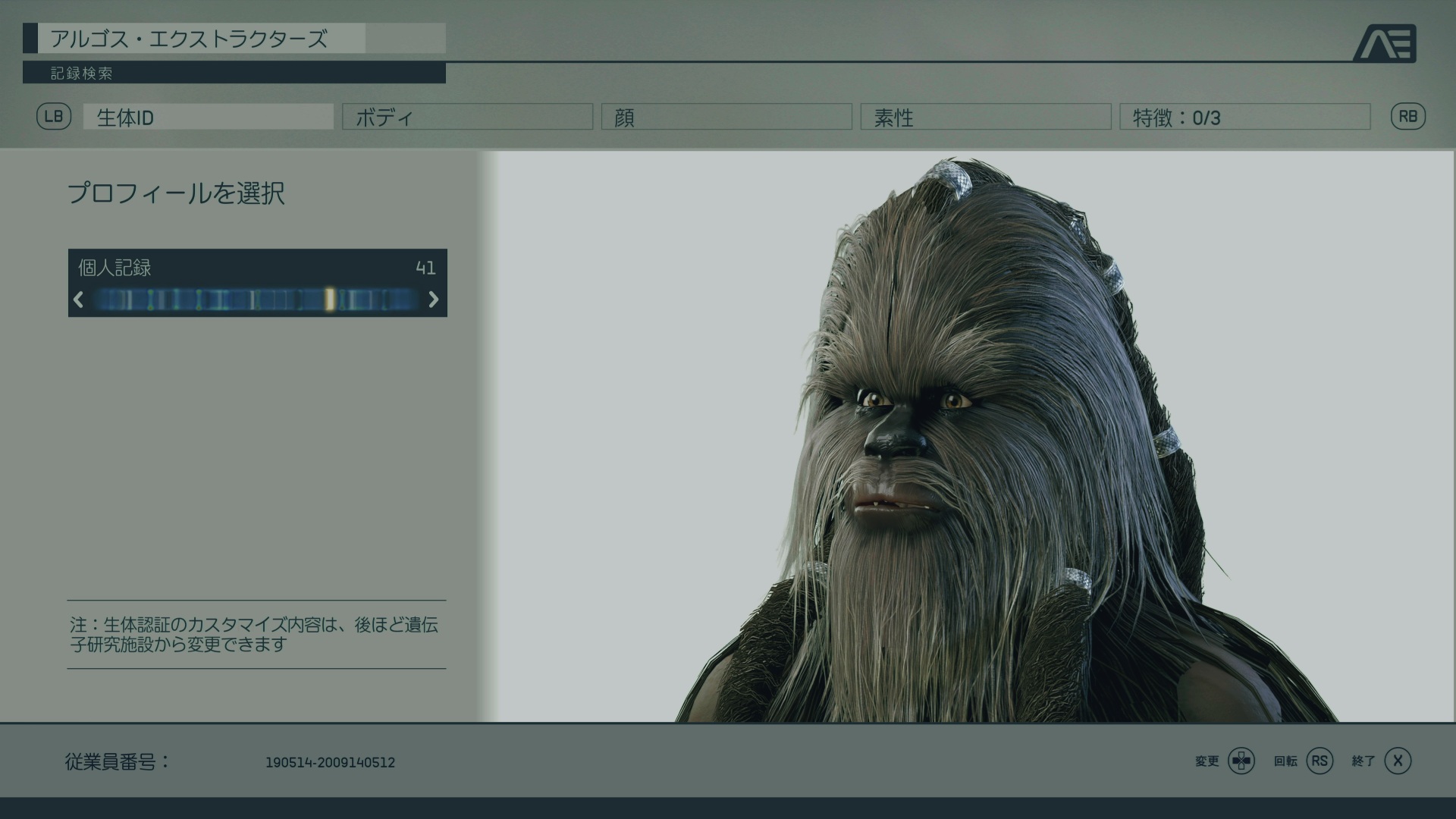Click the 変更 control label
This screenshot has height=819, width=1456.
1207,761
